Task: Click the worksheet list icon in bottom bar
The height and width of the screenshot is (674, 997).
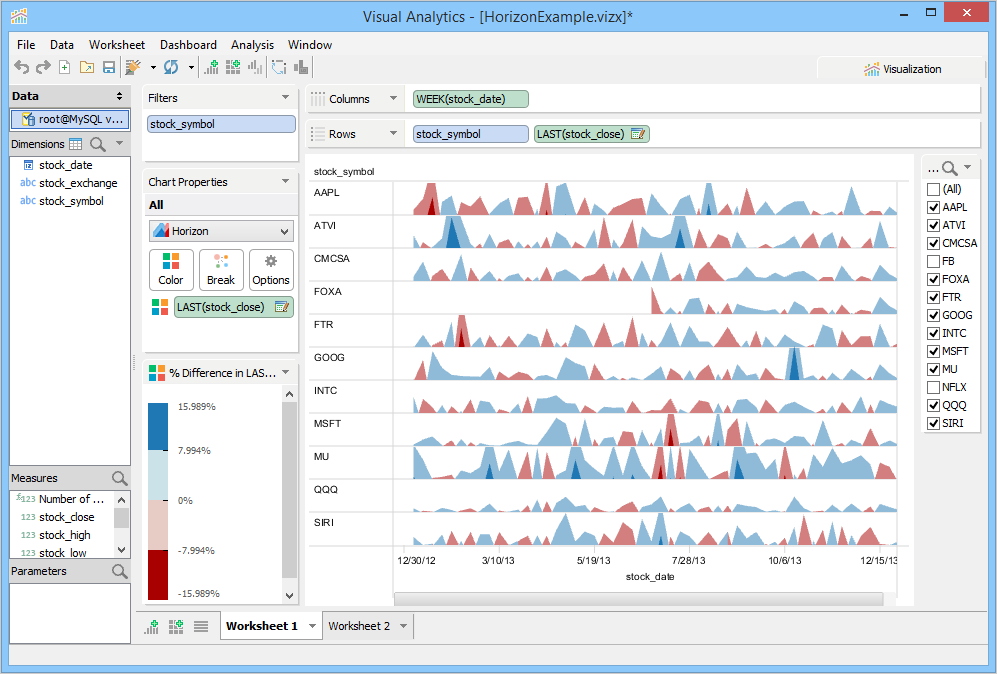Action: click(x=201, y=626)
